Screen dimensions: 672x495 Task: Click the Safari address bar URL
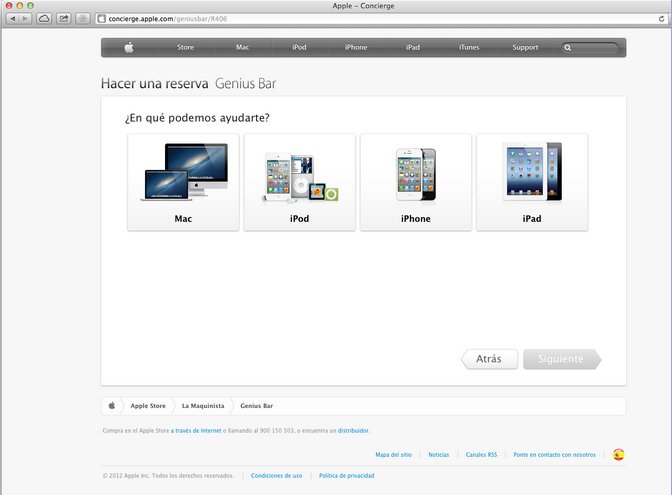coord(168,19)
